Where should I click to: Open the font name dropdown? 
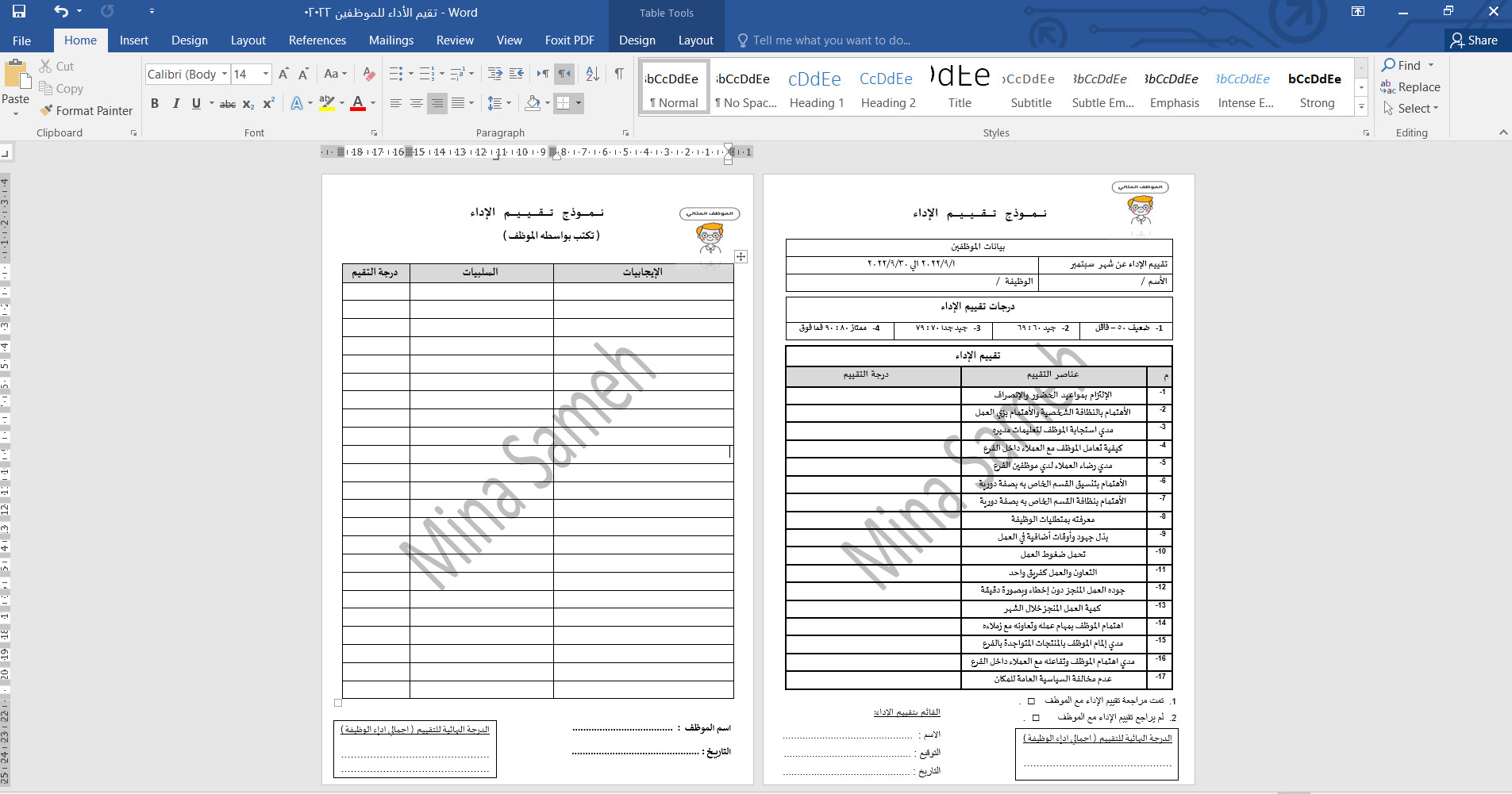pos(226,74)
